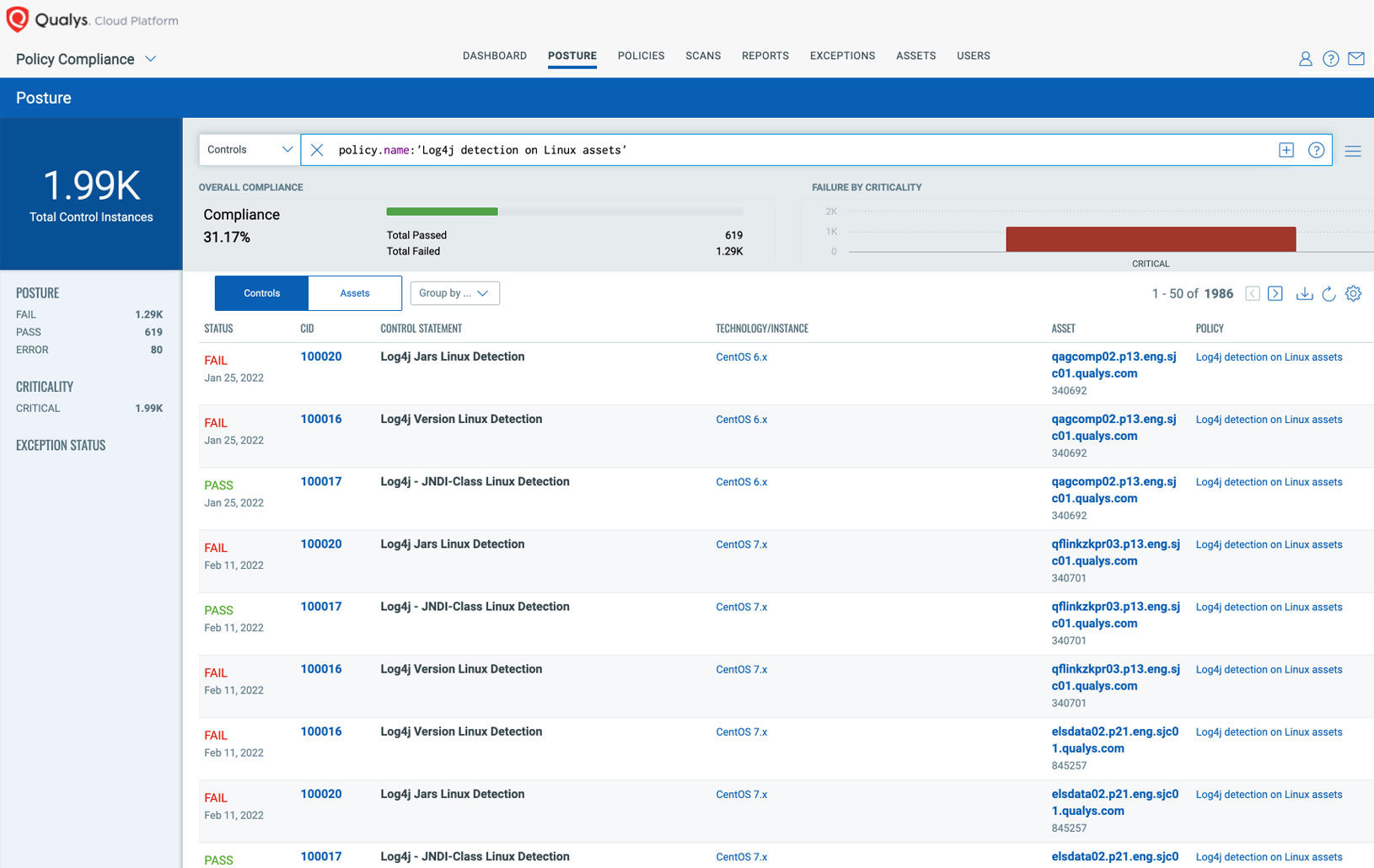Open search help via the question mark icon
1374x868 pixels.
pyautogui.click(x=1316, y=149)
